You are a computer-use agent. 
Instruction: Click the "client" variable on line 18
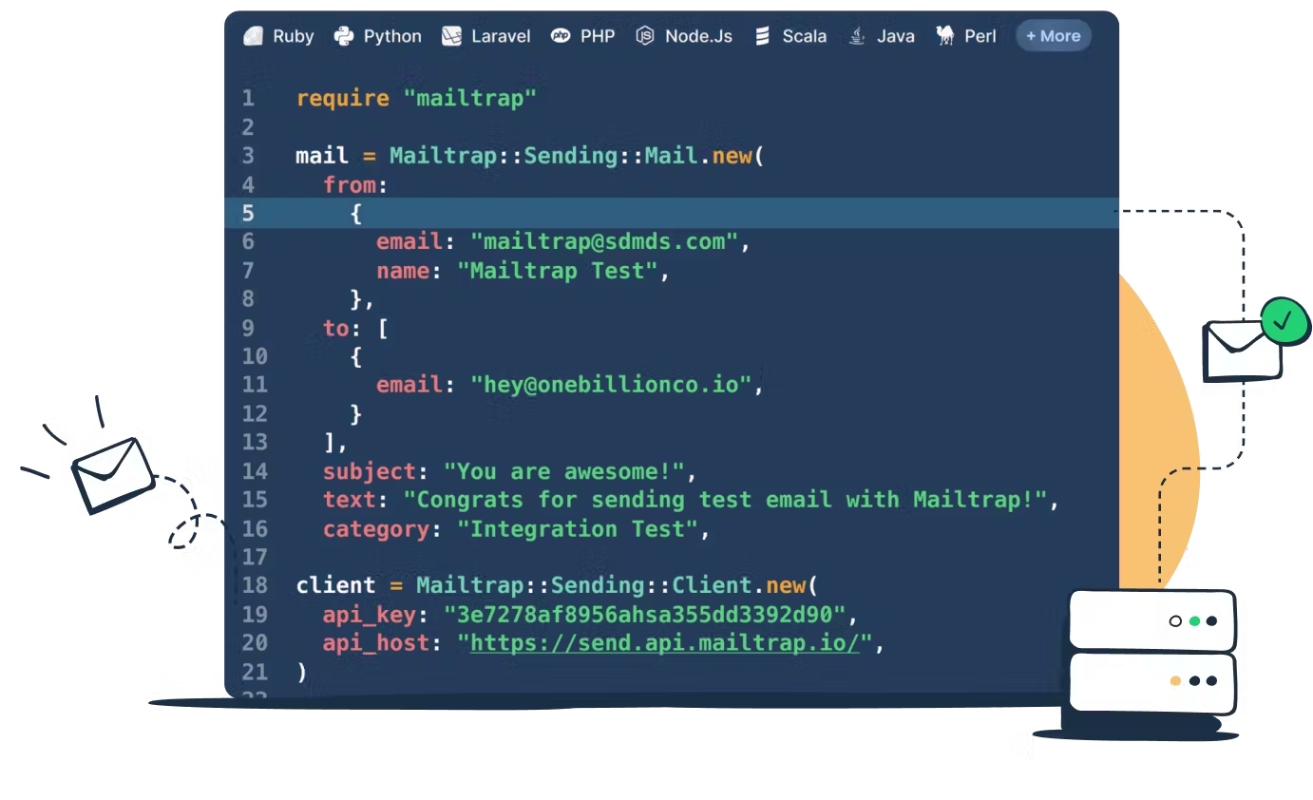click(336, 586)
